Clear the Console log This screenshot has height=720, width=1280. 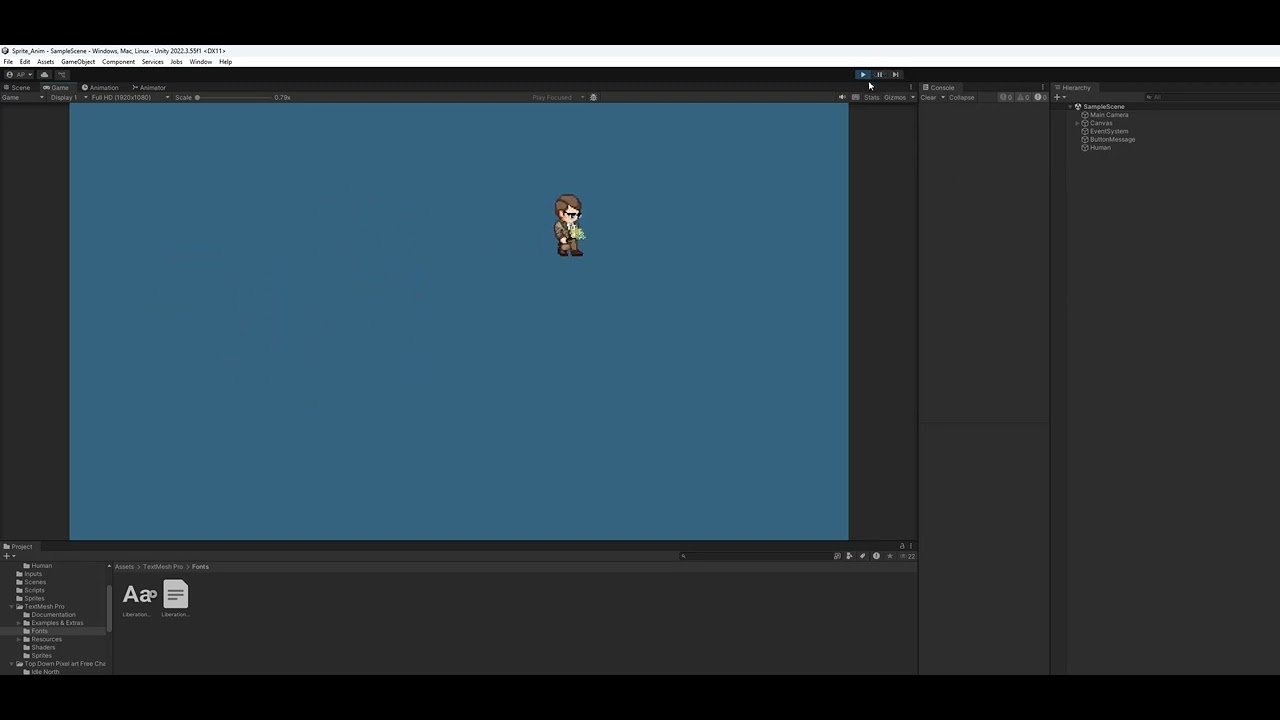tap(928, 97)
